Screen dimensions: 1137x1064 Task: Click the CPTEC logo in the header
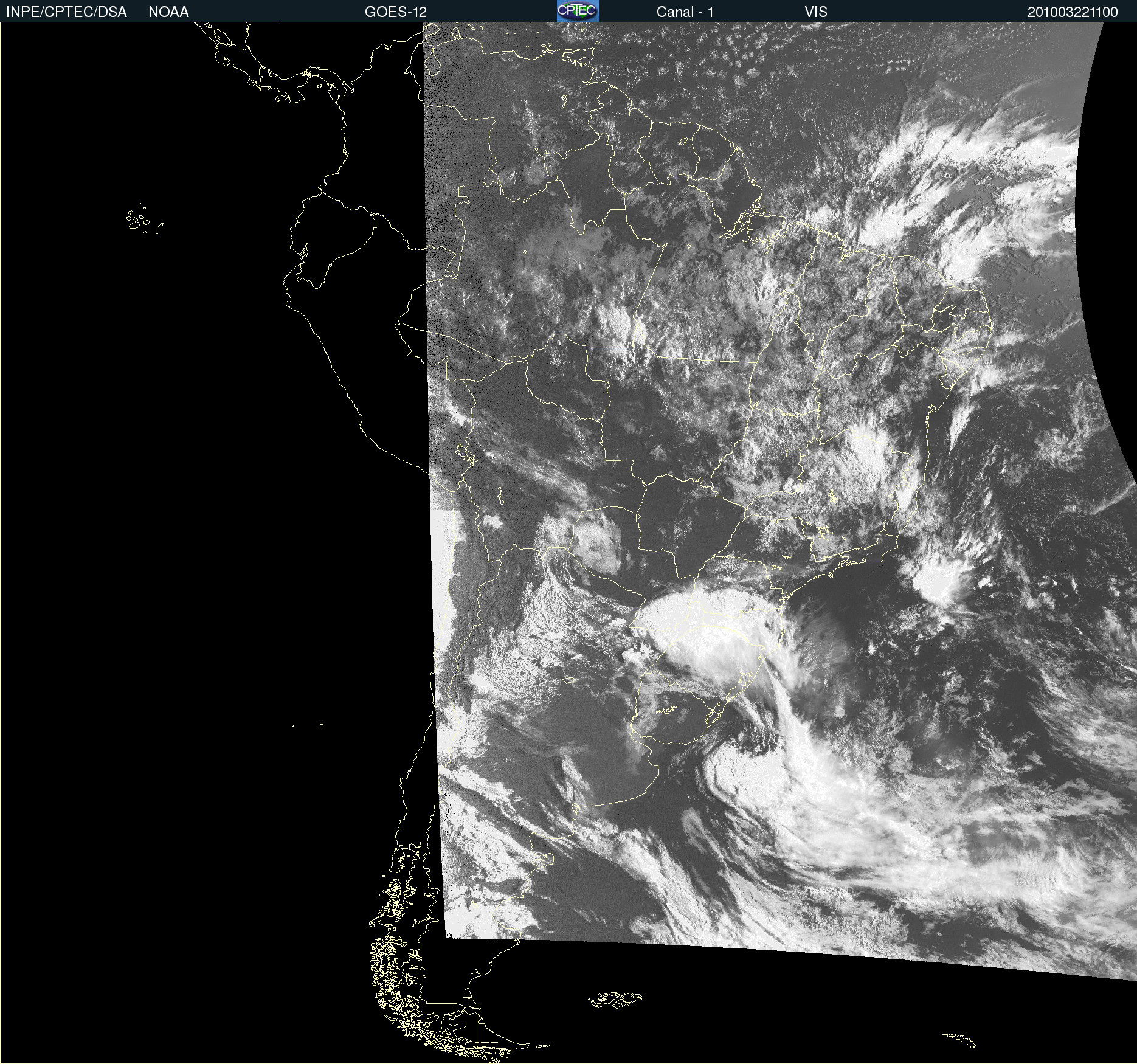pos(578,11)
